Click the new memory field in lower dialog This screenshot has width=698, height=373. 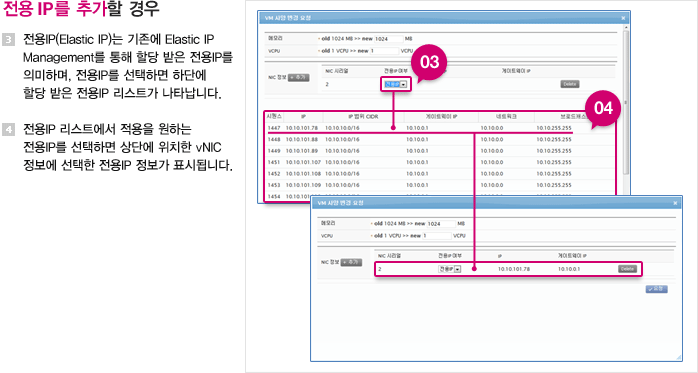tap(441, 223)
